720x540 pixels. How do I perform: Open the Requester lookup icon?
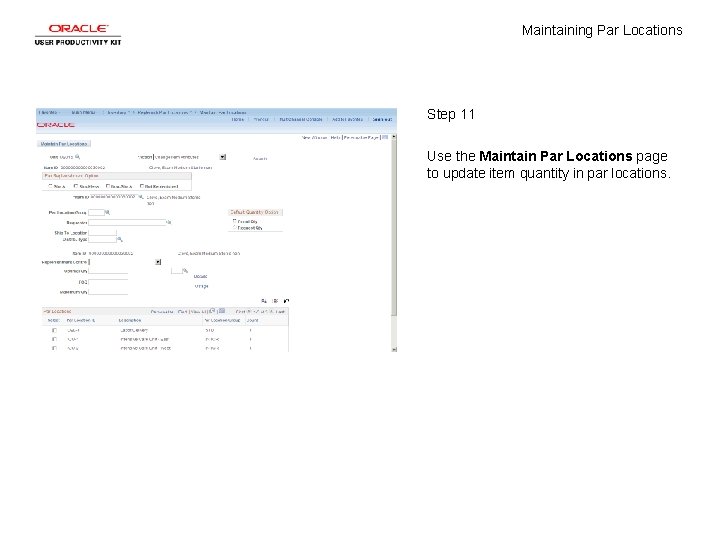coord(169,222)
